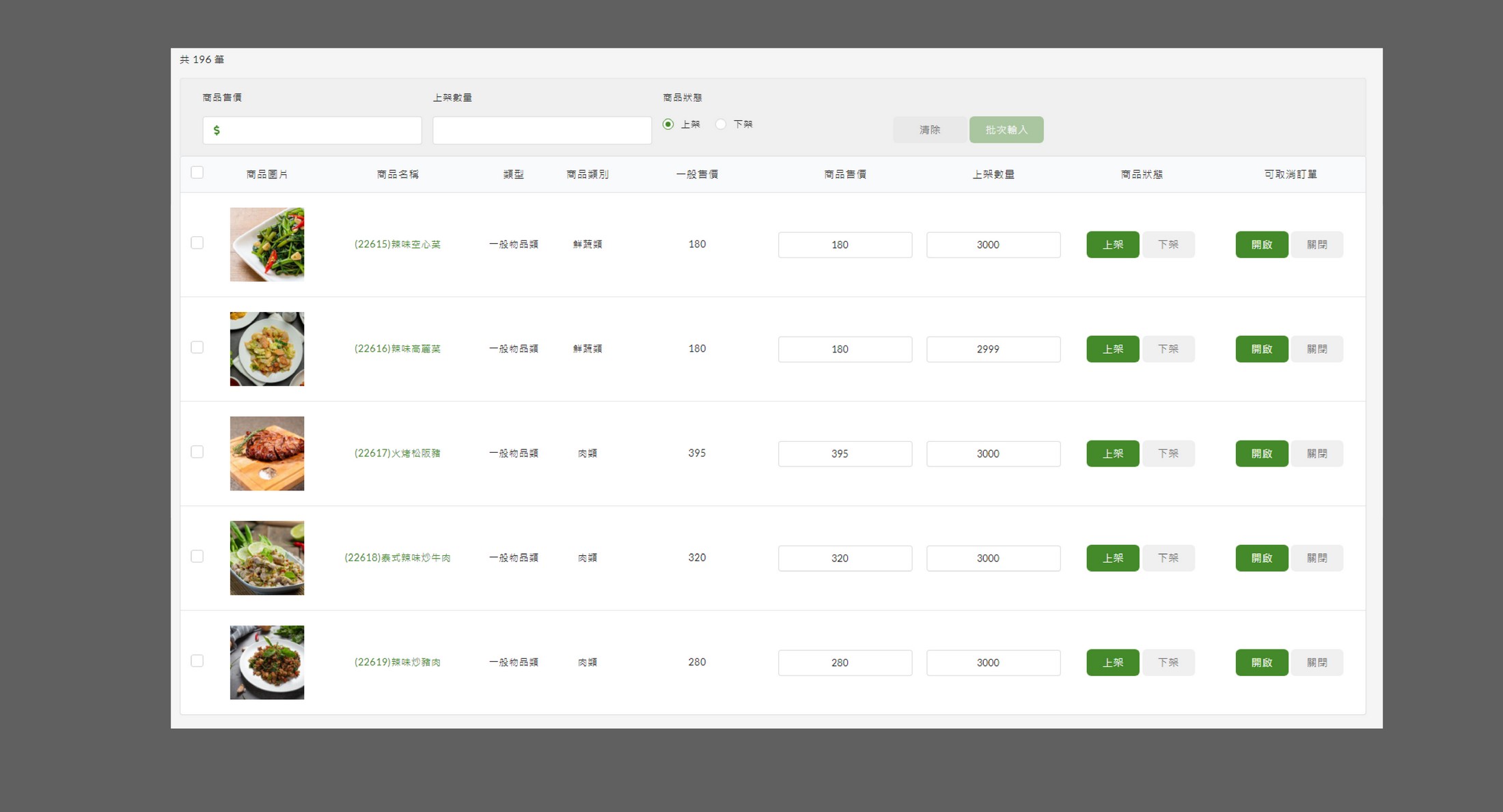Check the checkbox for 辣味高麗菜 row
The image size is (1503, 812).
coord(197,348)
